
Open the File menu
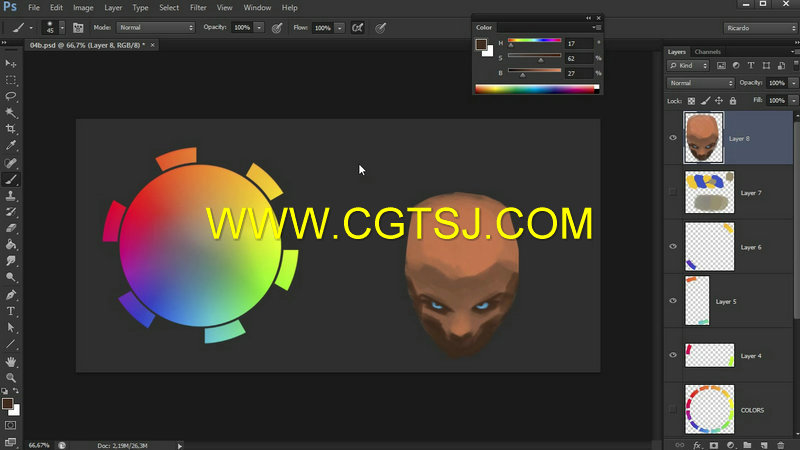(x=34, y=8)
